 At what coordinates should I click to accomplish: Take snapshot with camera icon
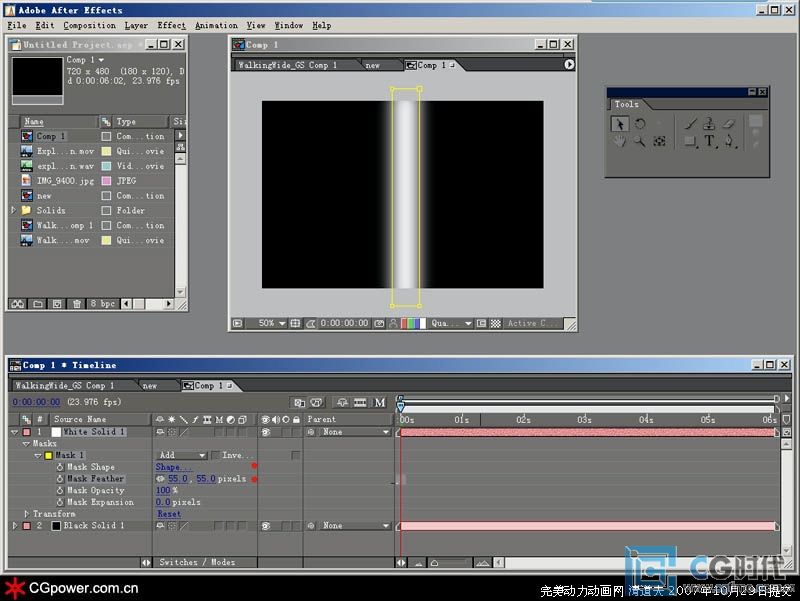[x=379, y=323]
